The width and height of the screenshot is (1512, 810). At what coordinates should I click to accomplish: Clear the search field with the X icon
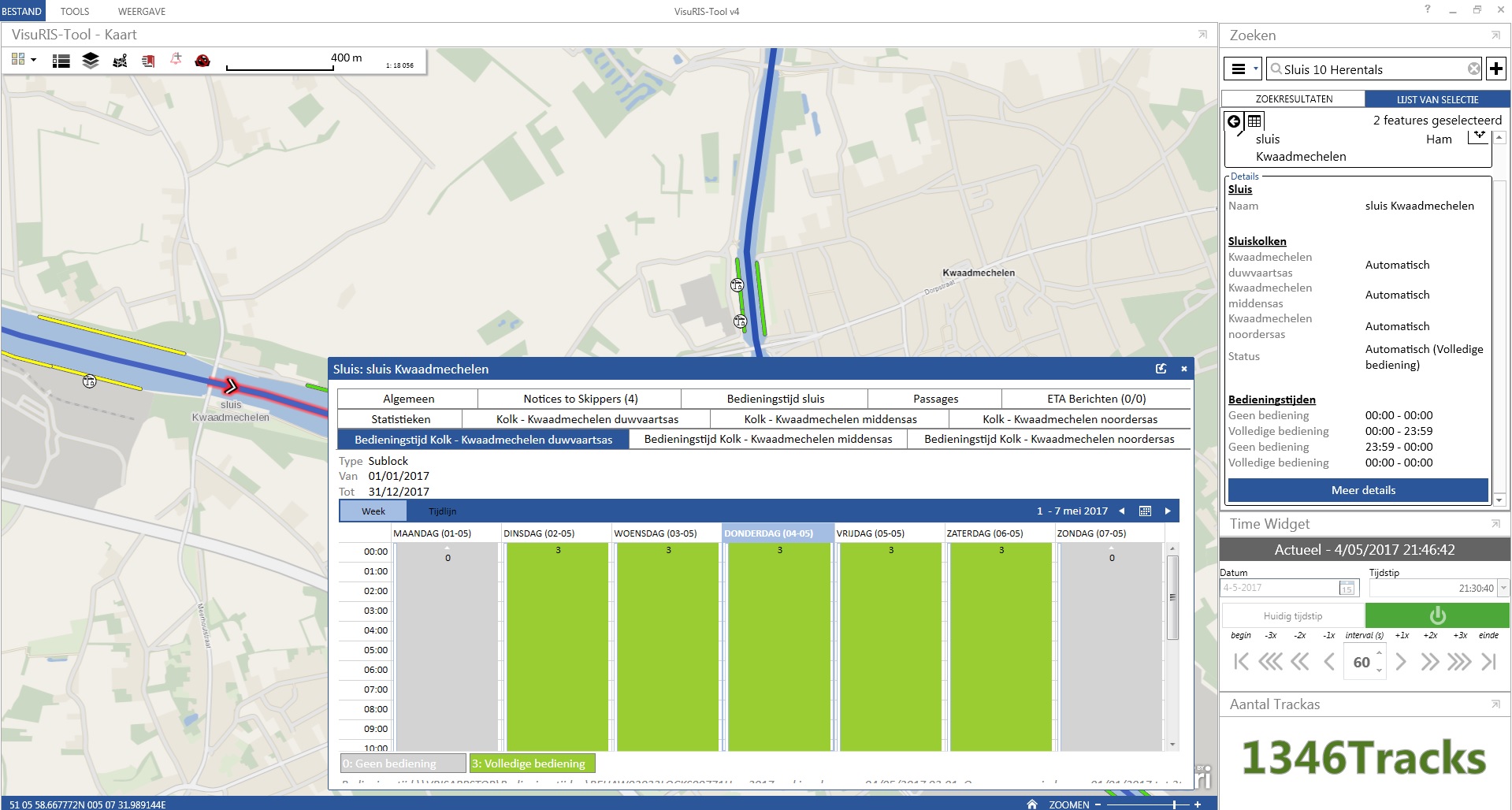point(1473,69)
